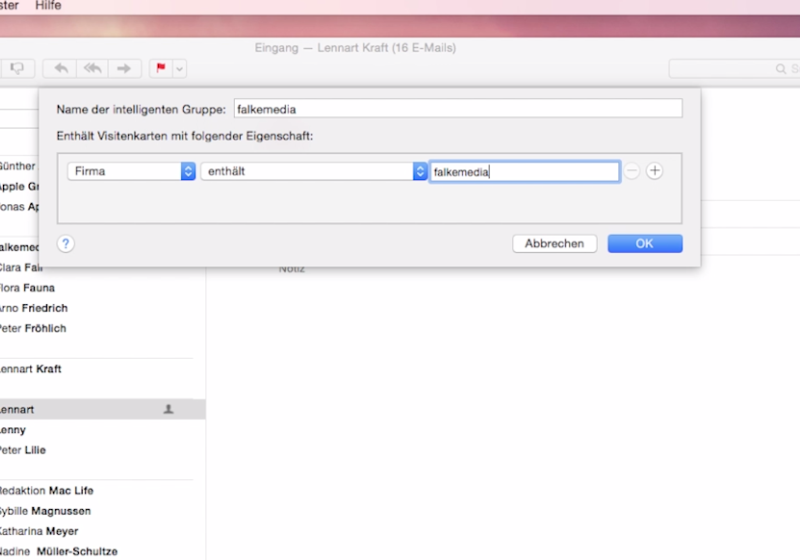The image size is (800, 560).
Task: Open the help question mark button
Action: point(66,243)
